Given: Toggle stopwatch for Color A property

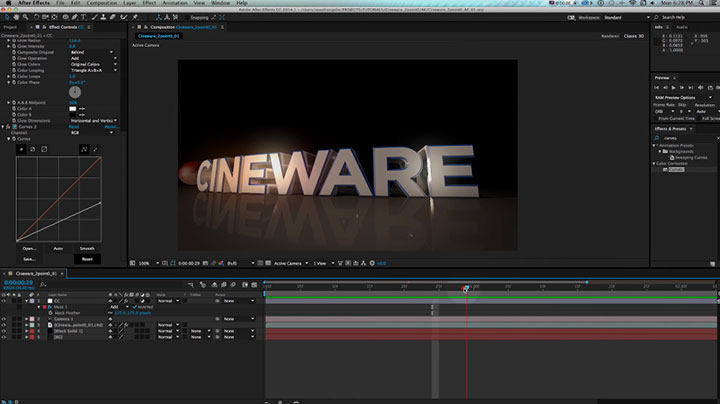Looking at the screenshot, I should 14,109.
